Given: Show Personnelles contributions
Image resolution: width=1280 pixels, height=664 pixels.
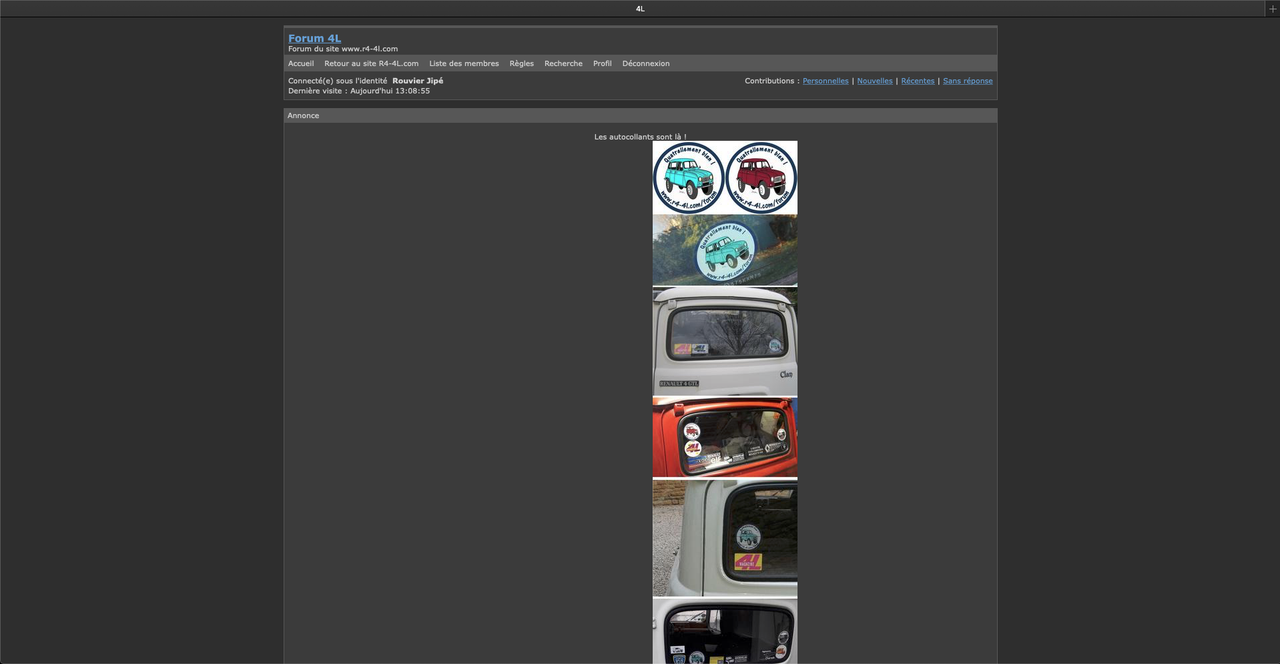Looking at the screenshot, I should [x=825, y=81].
